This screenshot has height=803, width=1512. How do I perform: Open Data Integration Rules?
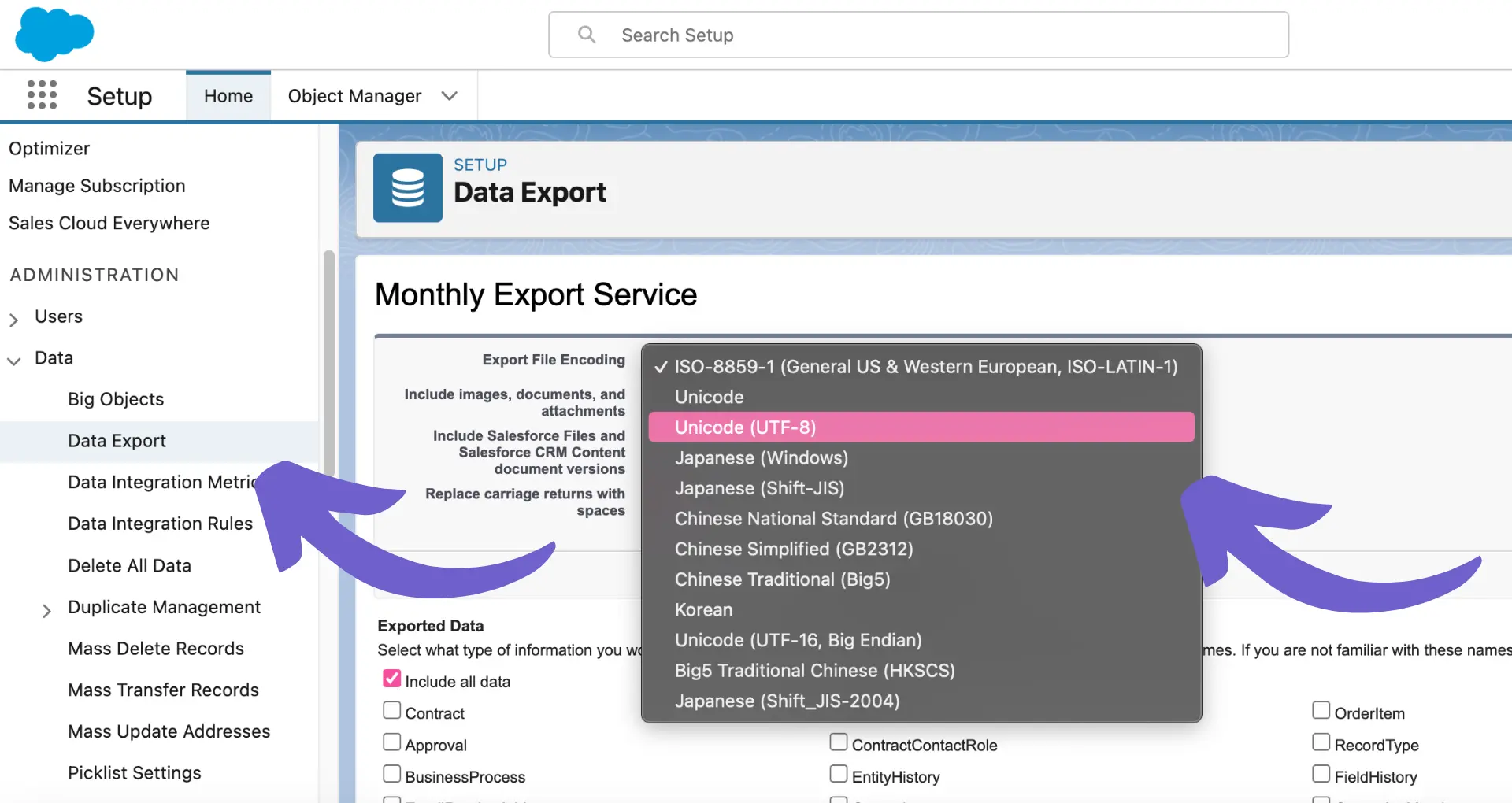[161, 524]
